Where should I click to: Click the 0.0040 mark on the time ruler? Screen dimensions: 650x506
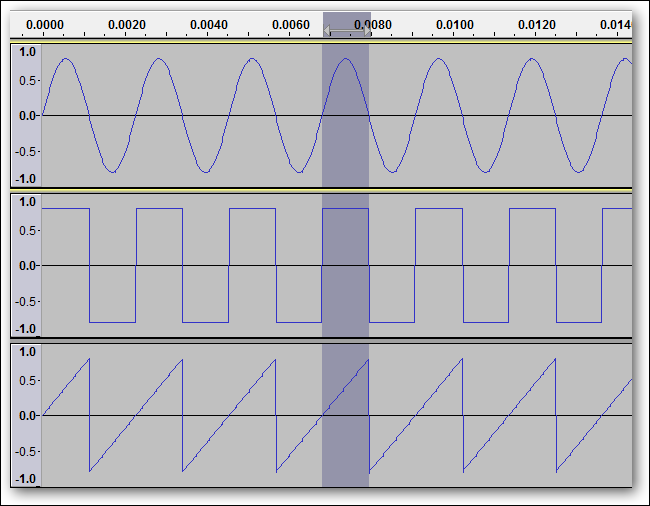(x=209, y=25)
